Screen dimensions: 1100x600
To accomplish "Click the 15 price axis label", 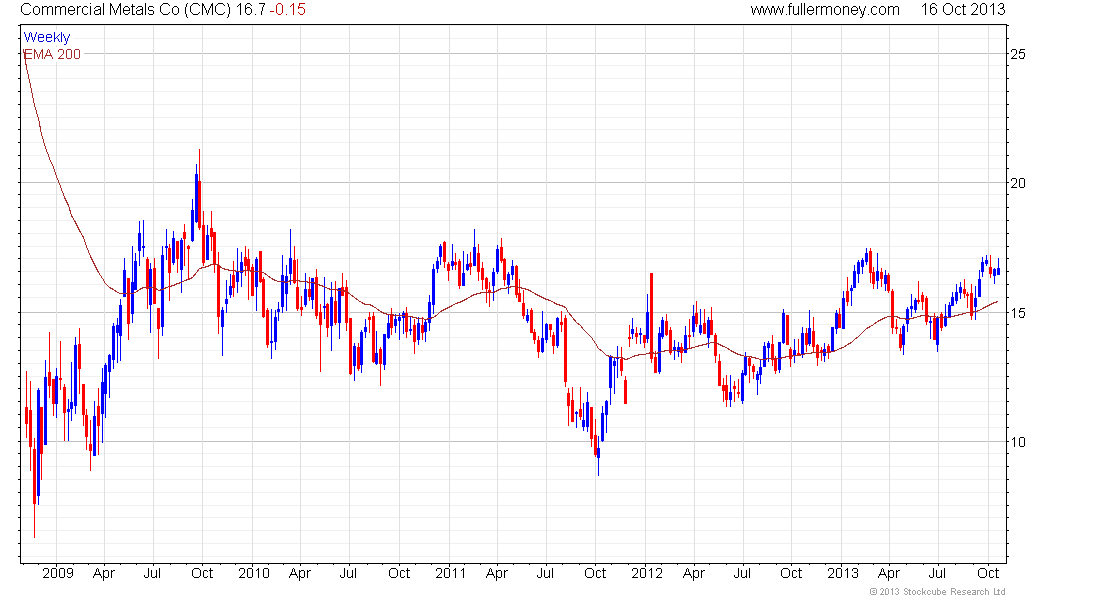I will 1018,313.
